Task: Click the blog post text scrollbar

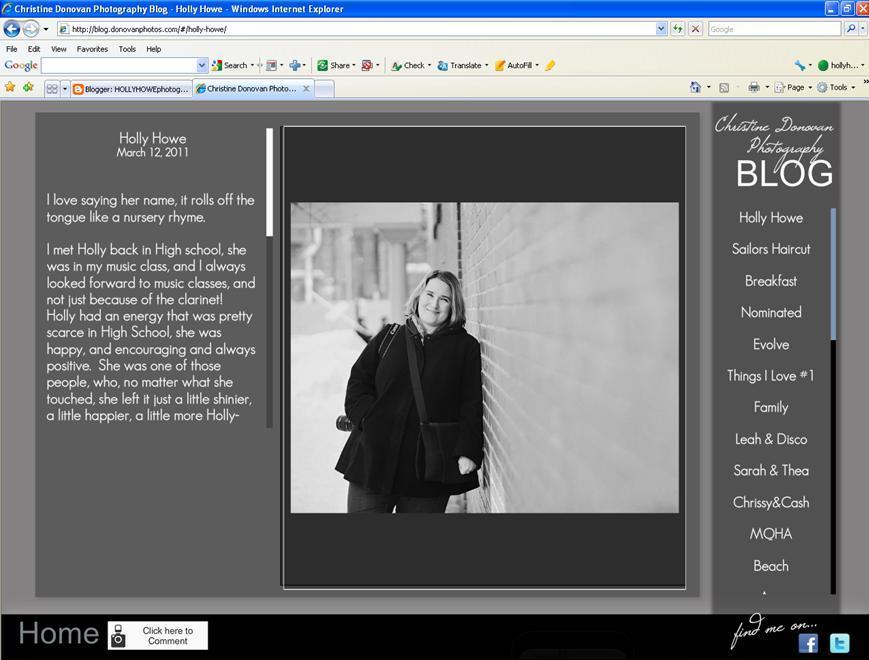Action: [270, 181]
